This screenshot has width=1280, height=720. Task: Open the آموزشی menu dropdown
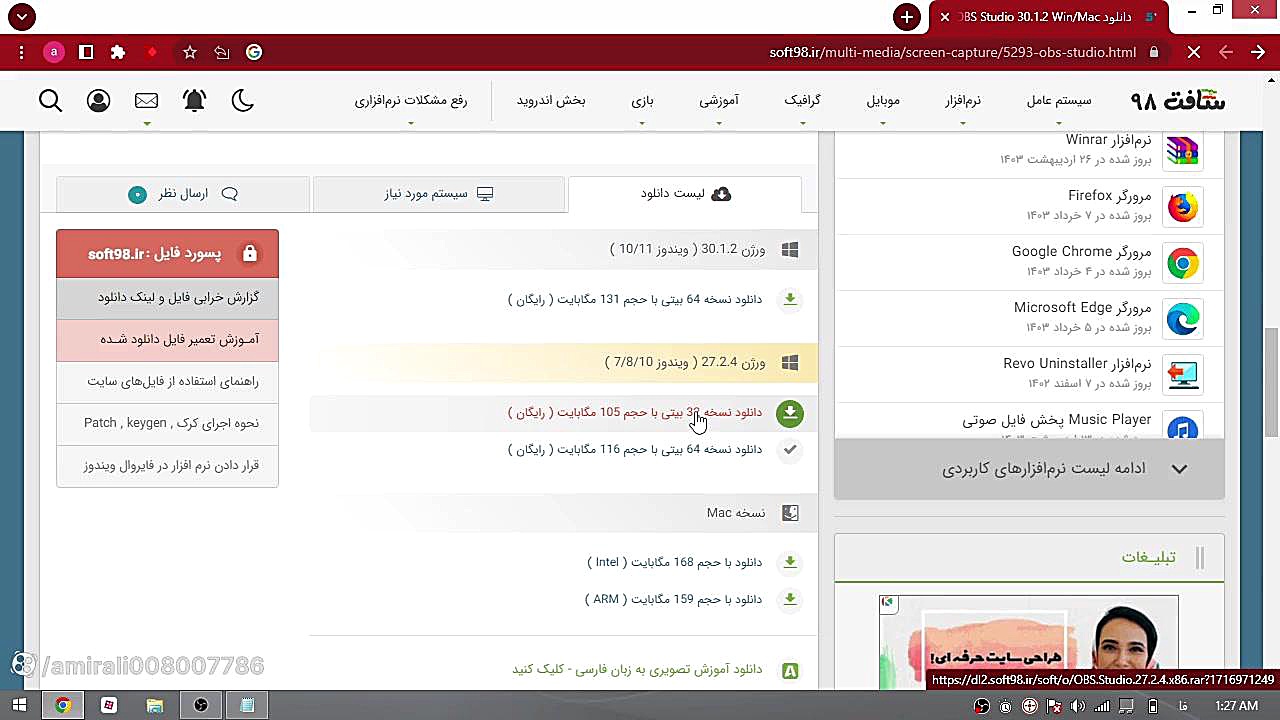(x=719, y=101)
